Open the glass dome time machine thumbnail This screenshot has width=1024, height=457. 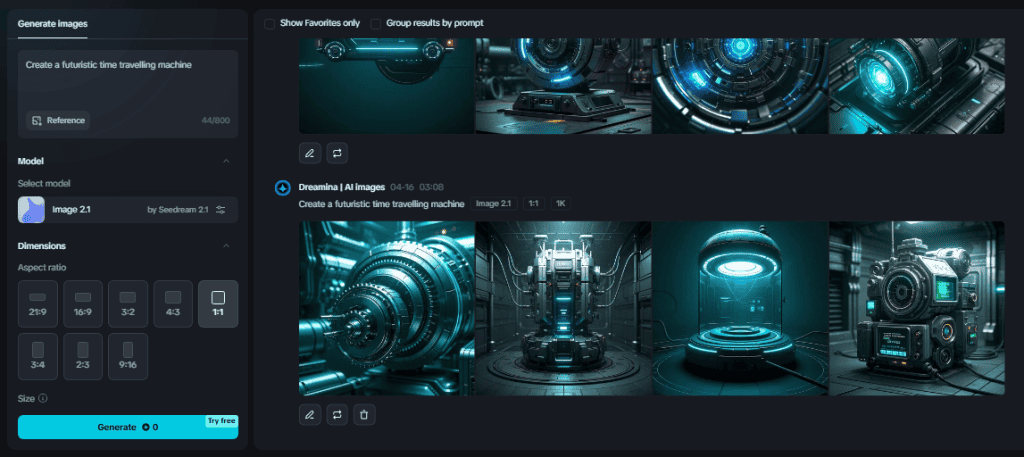739,308
